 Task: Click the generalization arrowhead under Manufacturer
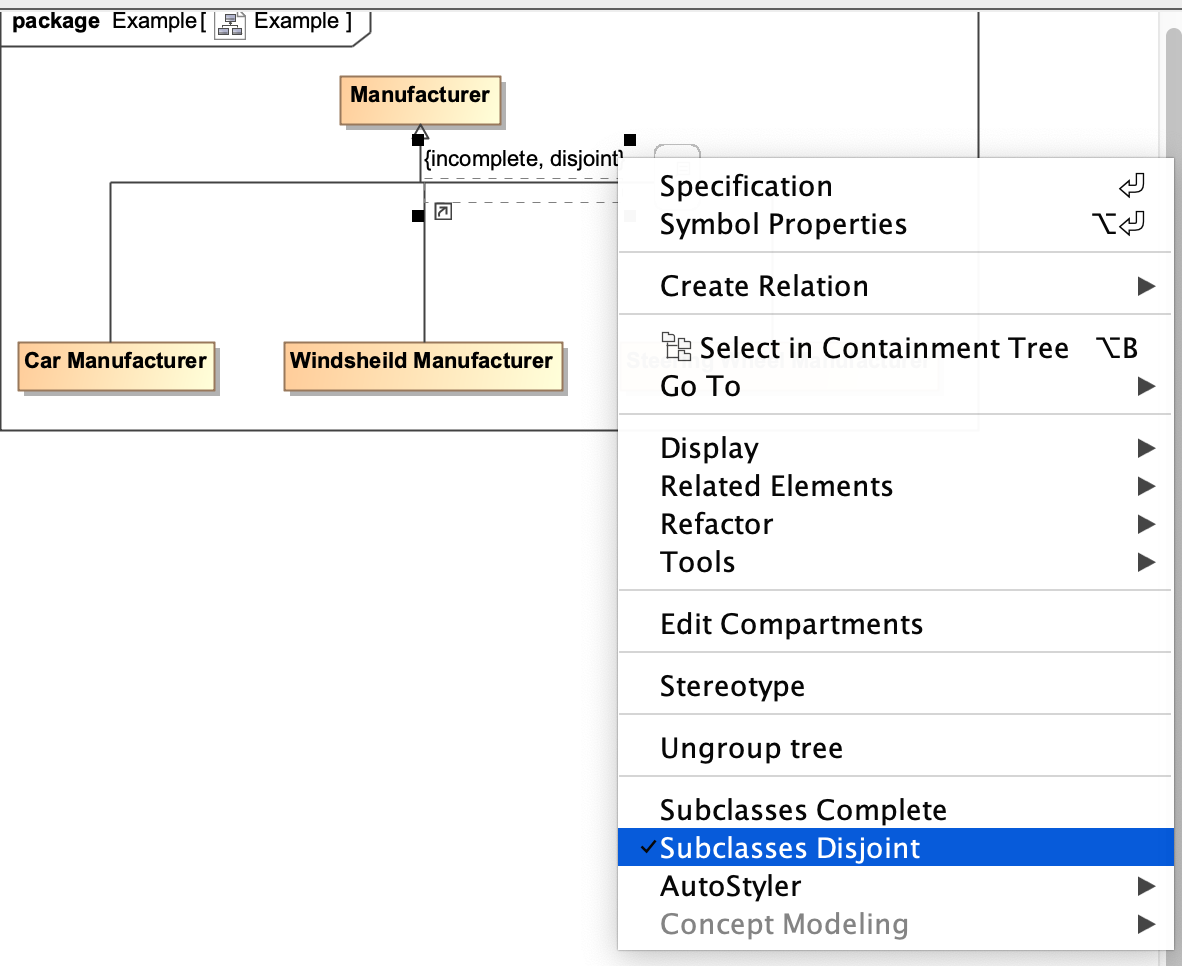(x=421, y=131)
